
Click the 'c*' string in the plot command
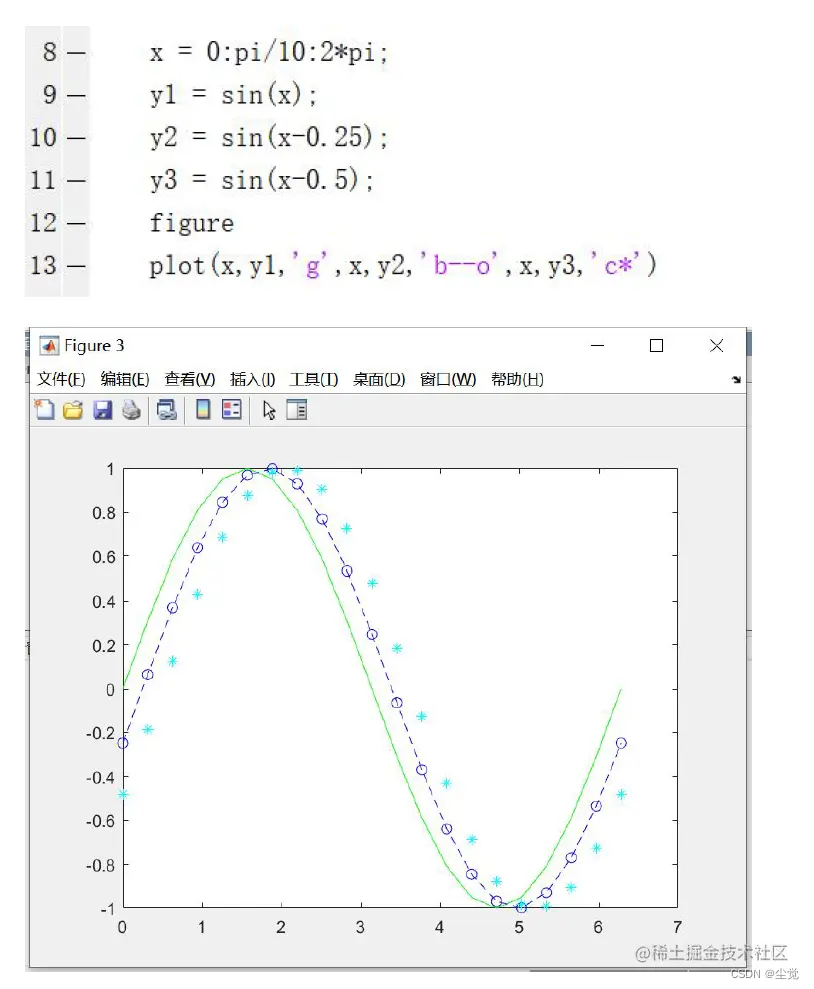[x=615, y=264]
